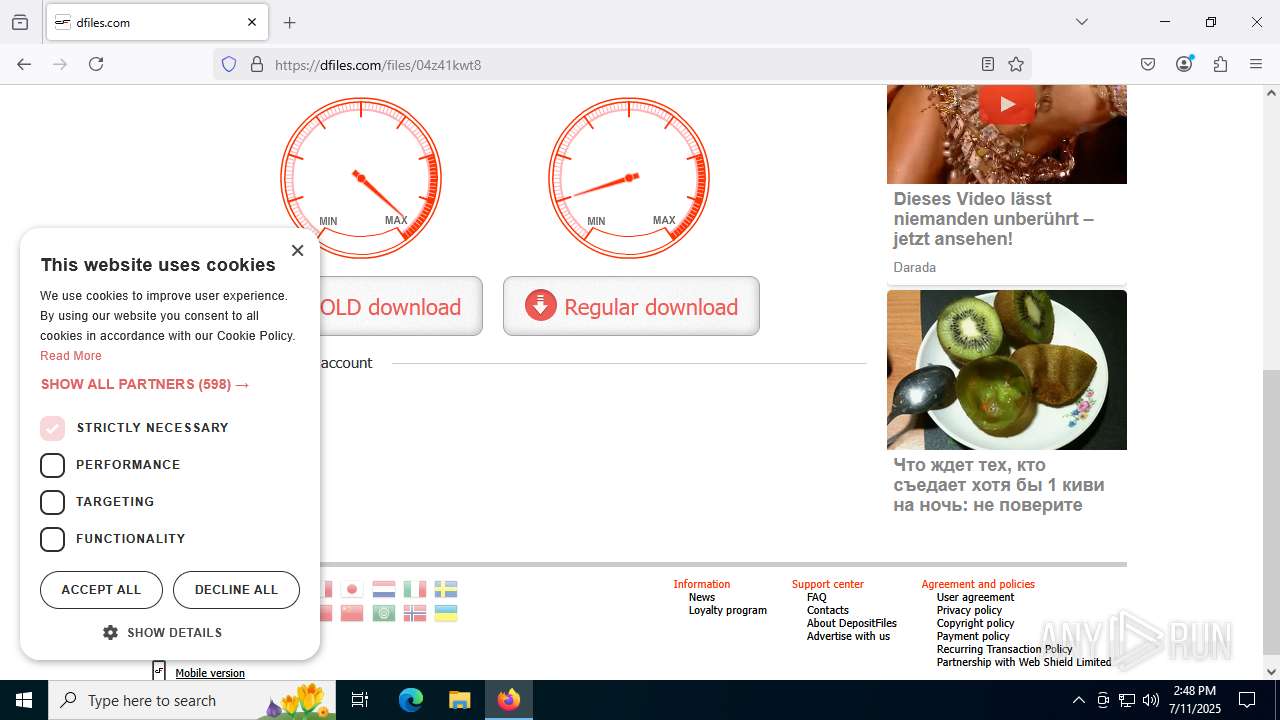Select the Ukrainian flag language
1280x720 pixels.
[446, 613]
